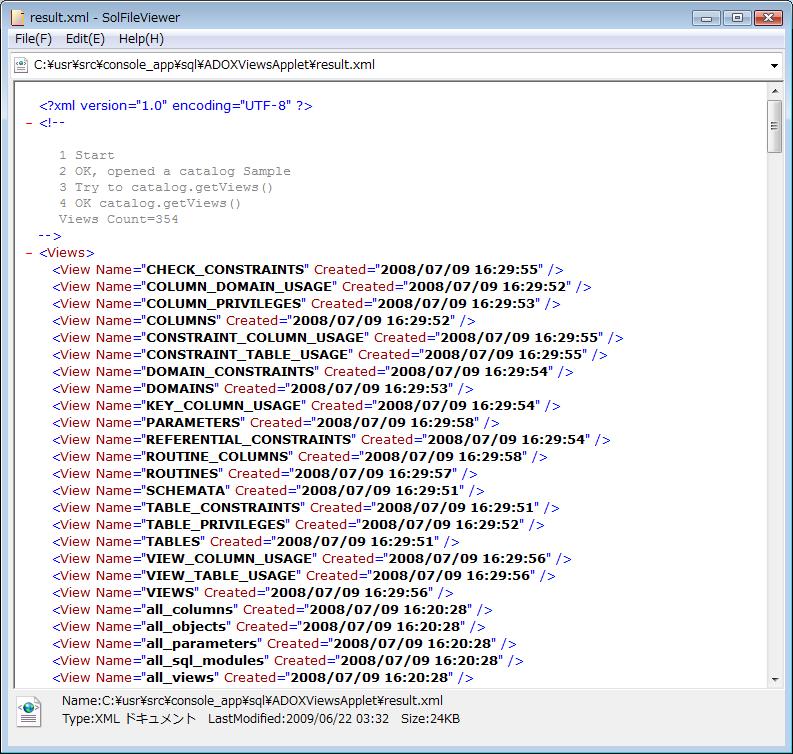Click the ROUTINE_COLUMNS view row
Screen dimensions: 793x754
pyautogui.click(x=299, y=457)
